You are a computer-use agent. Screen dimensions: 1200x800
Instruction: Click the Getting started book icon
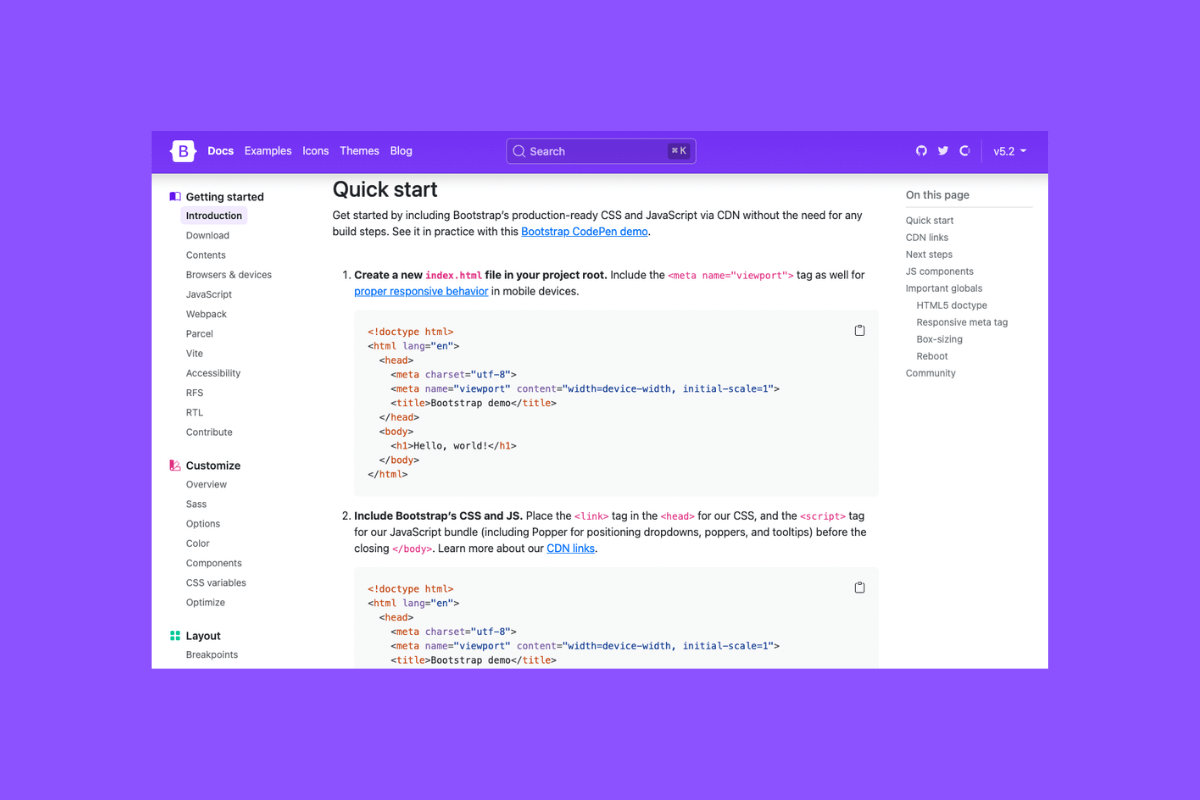pyautogui.click(x=175, y=196)
